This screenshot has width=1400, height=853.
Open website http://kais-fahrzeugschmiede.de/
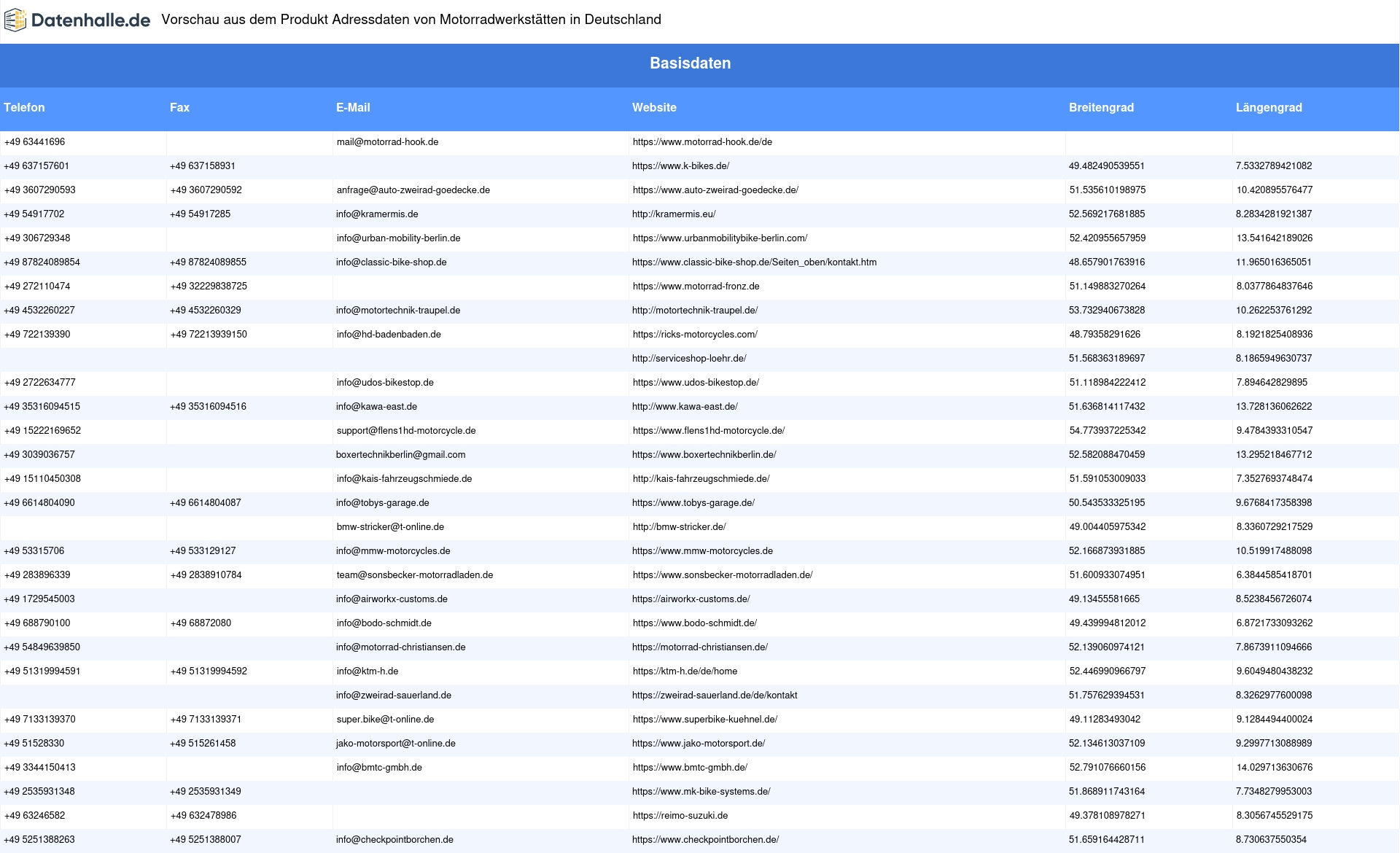[x=701, y=479]
